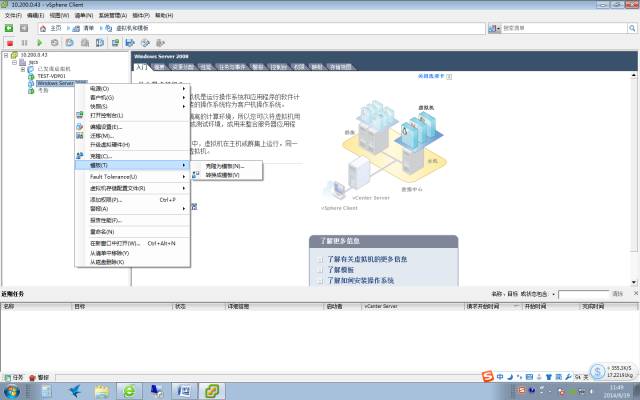Click scroll-up arrow of main panel scrollbar
The height and width of the screenshot is (400, 640).
[x=634, y=76]
